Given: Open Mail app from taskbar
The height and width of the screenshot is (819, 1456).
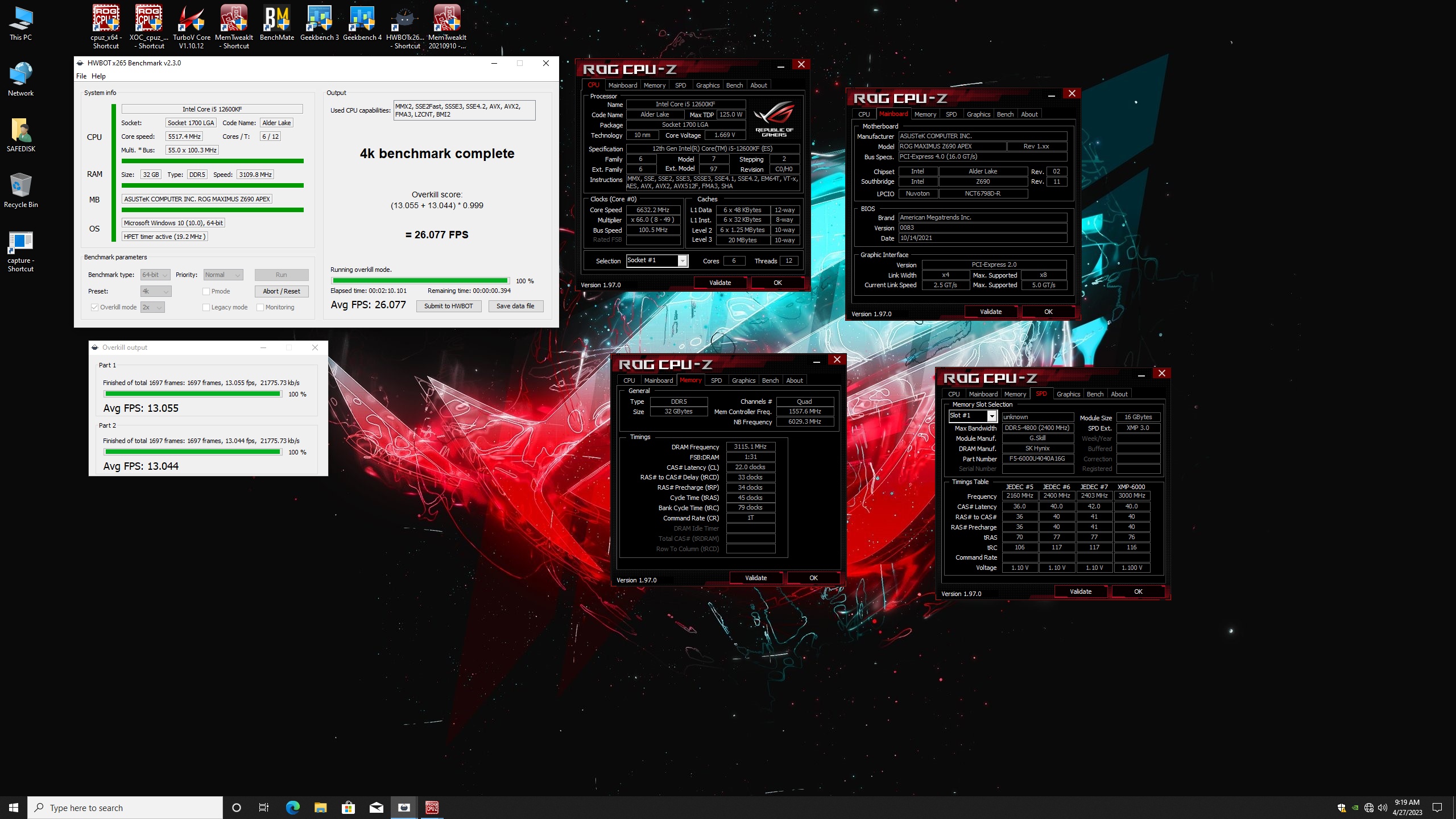Looking at the screenshot, I should (x=376, y=808).
